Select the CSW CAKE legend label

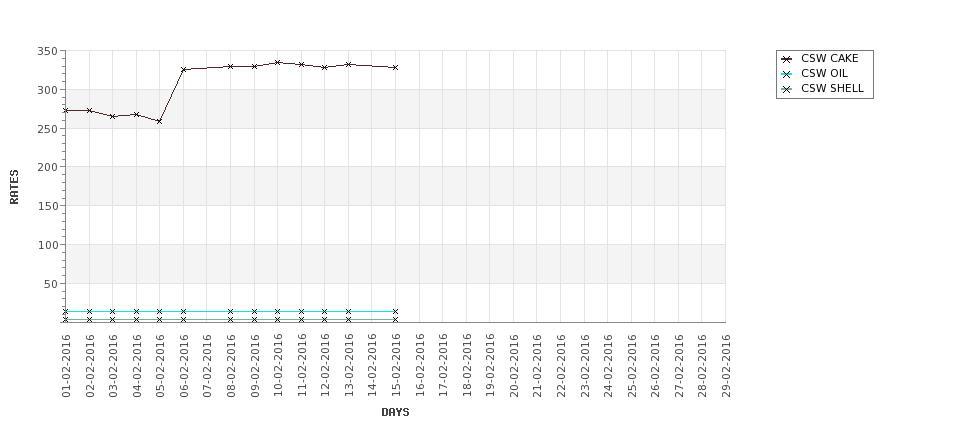pos(829,58)
